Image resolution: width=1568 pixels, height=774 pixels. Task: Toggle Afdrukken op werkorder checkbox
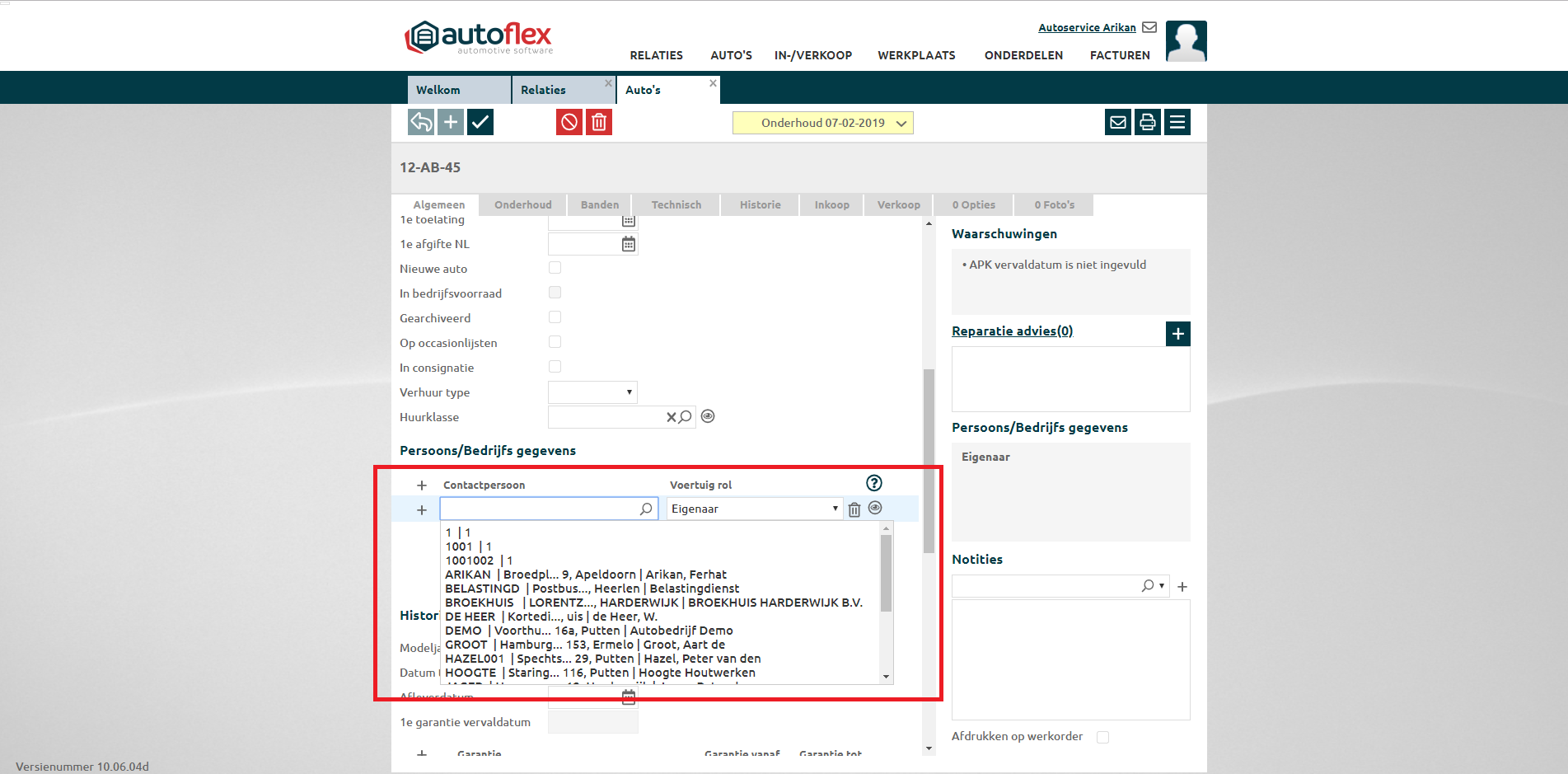point(1102,737)
